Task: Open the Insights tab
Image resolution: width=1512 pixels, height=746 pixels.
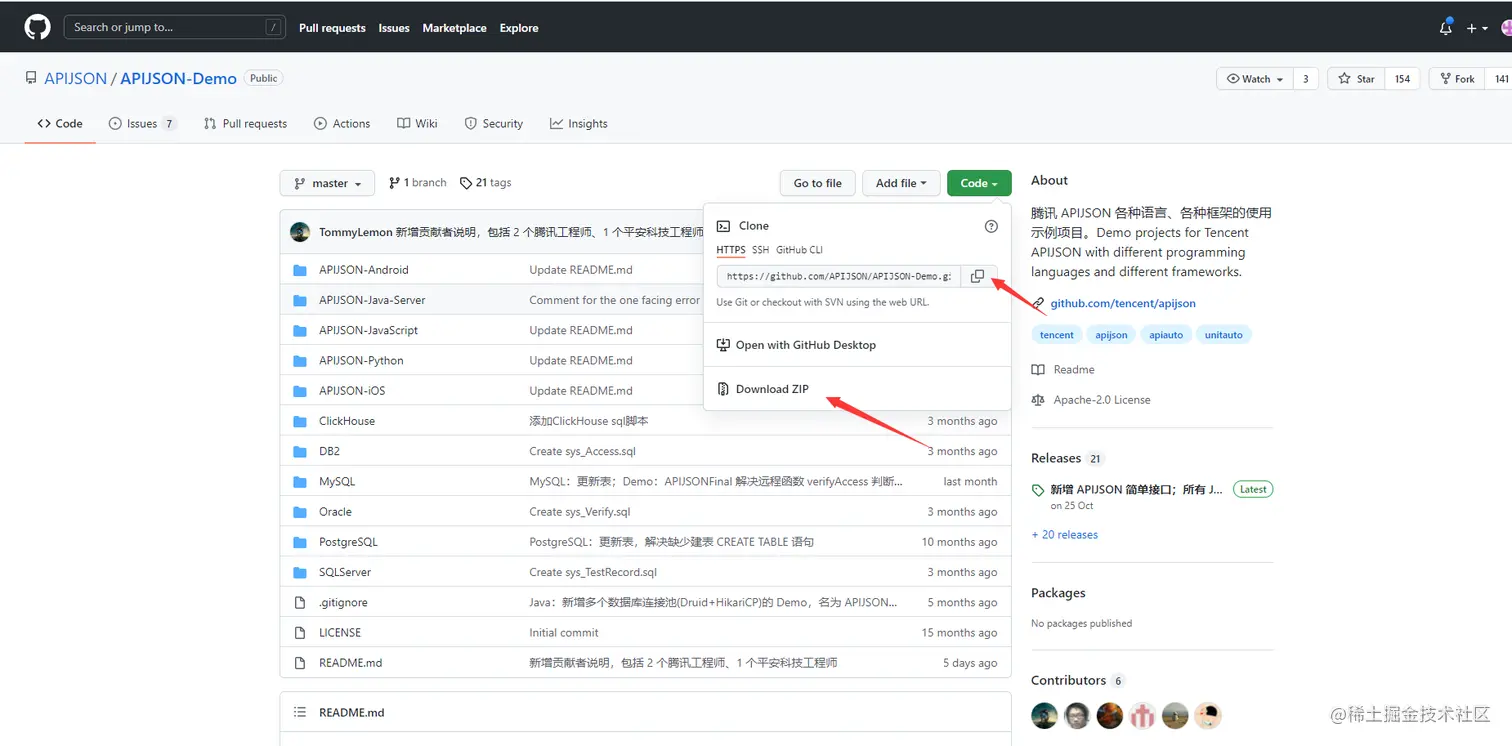Action: pyautogui.click(x=579, y=124)
